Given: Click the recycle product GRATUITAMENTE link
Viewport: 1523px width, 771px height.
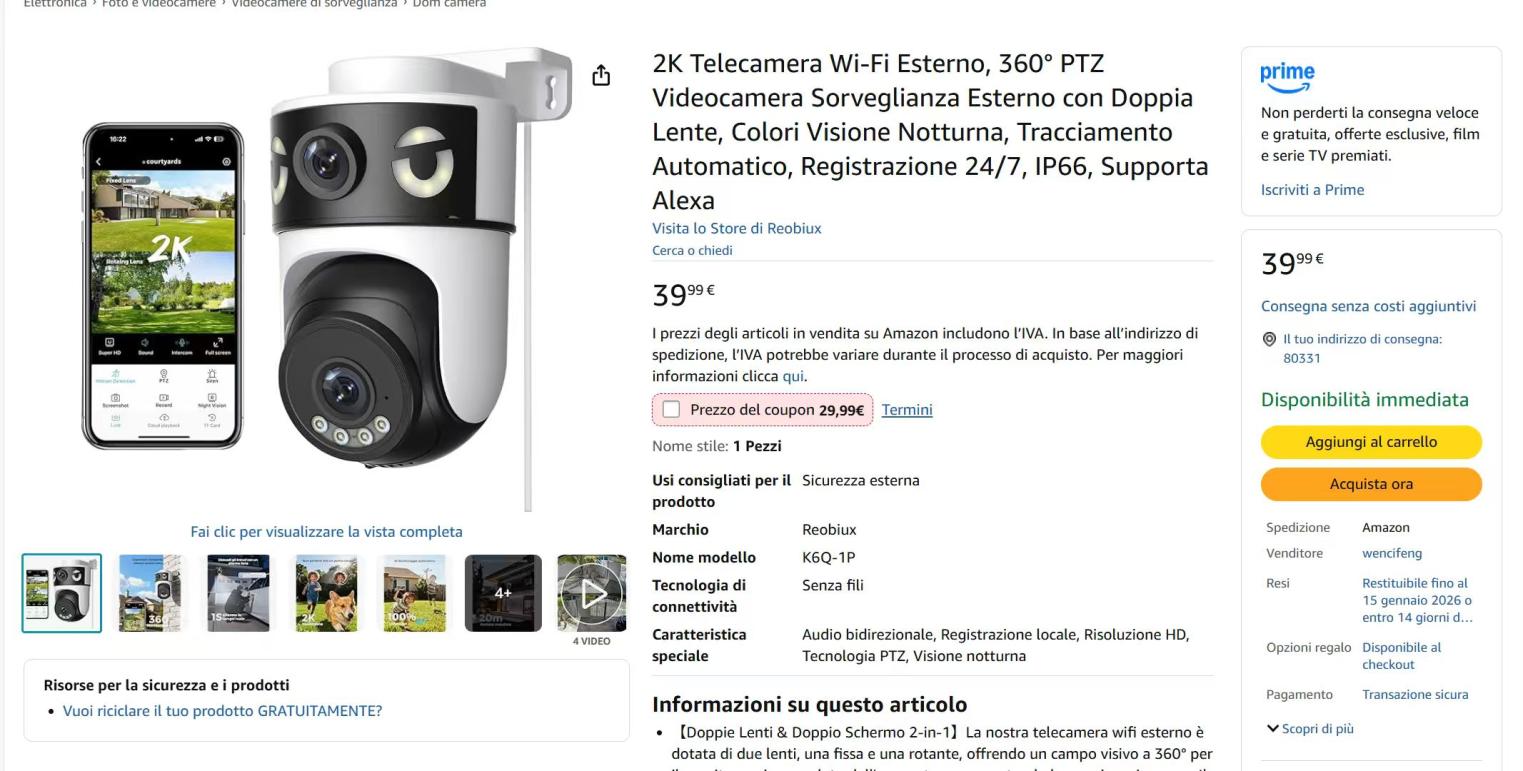Looking at the screenshot, I should tap(222, 711).
